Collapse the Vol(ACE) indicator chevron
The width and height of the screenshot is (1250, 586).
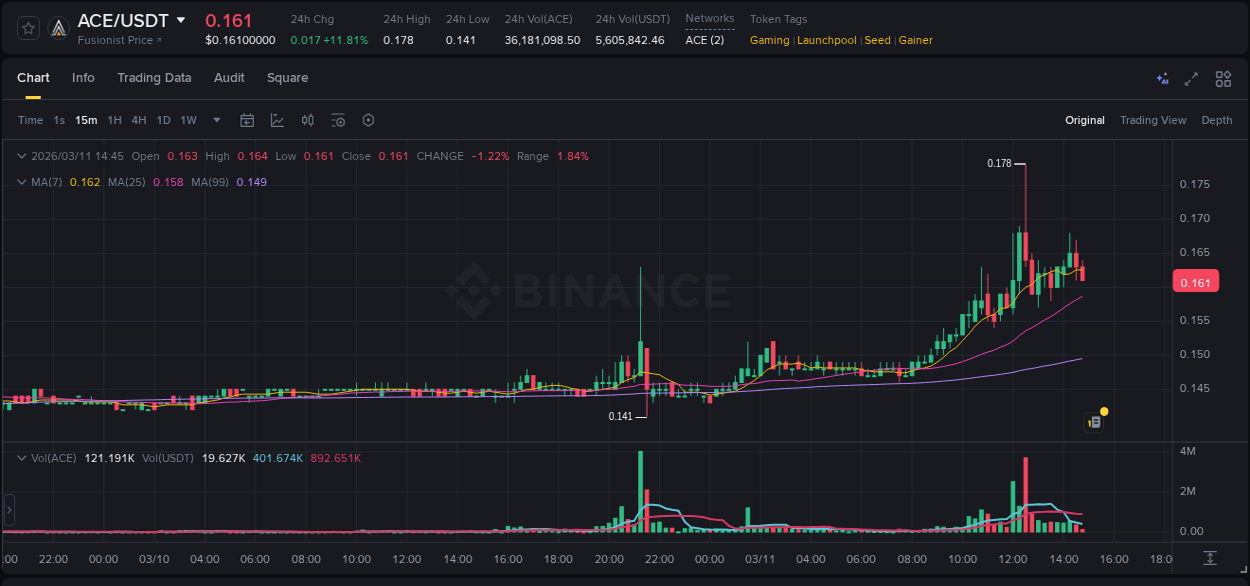(21, 456)
